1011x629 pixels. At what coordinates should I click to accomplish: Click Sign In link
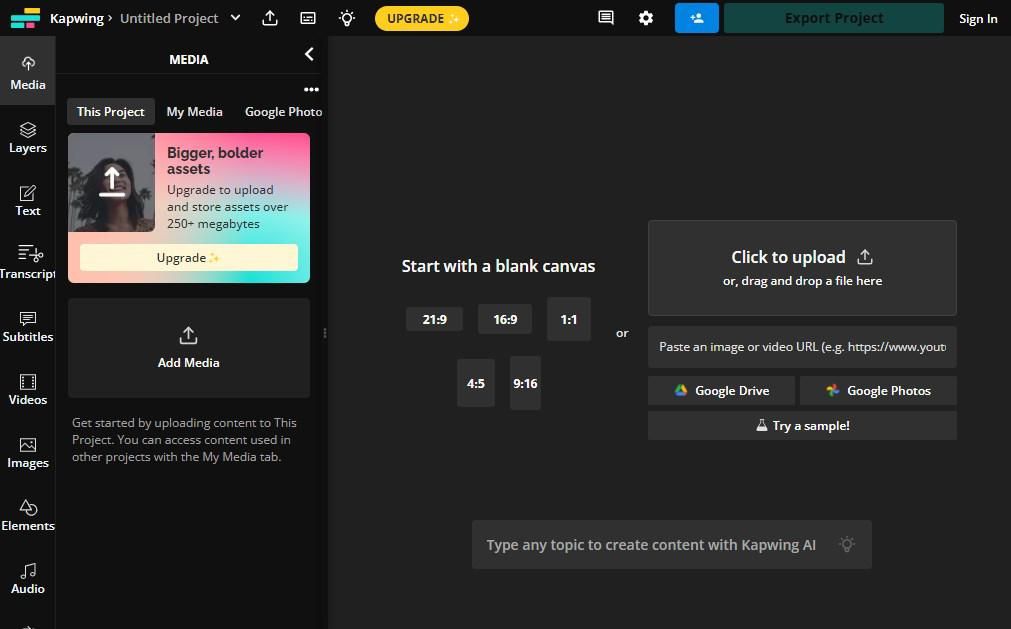(977, 19)
